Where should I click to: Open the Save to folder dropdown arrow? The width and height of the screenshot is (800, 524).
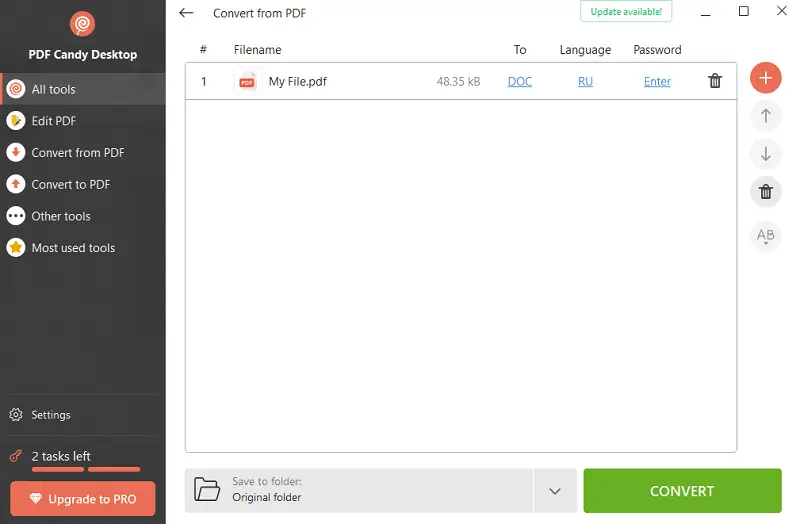(x=555, y=491)
